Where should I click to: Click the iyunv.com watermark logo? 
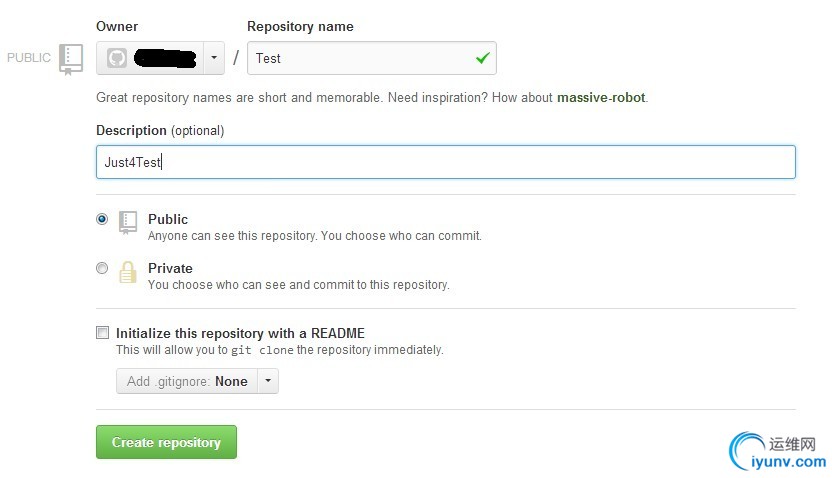click(x=779, y=452)
